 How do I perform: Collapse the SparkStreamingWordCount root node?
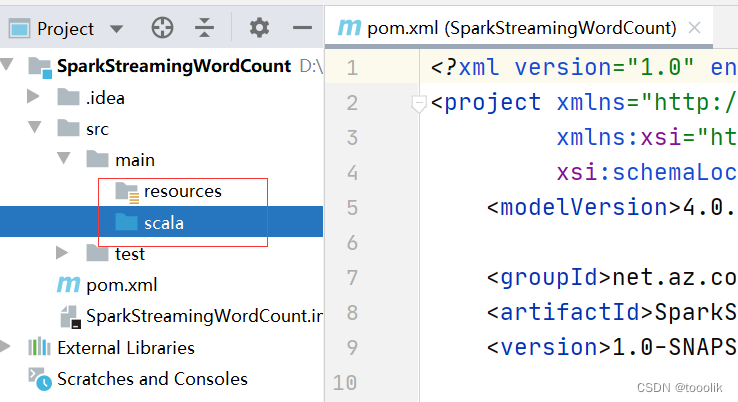tap(7, 64)
